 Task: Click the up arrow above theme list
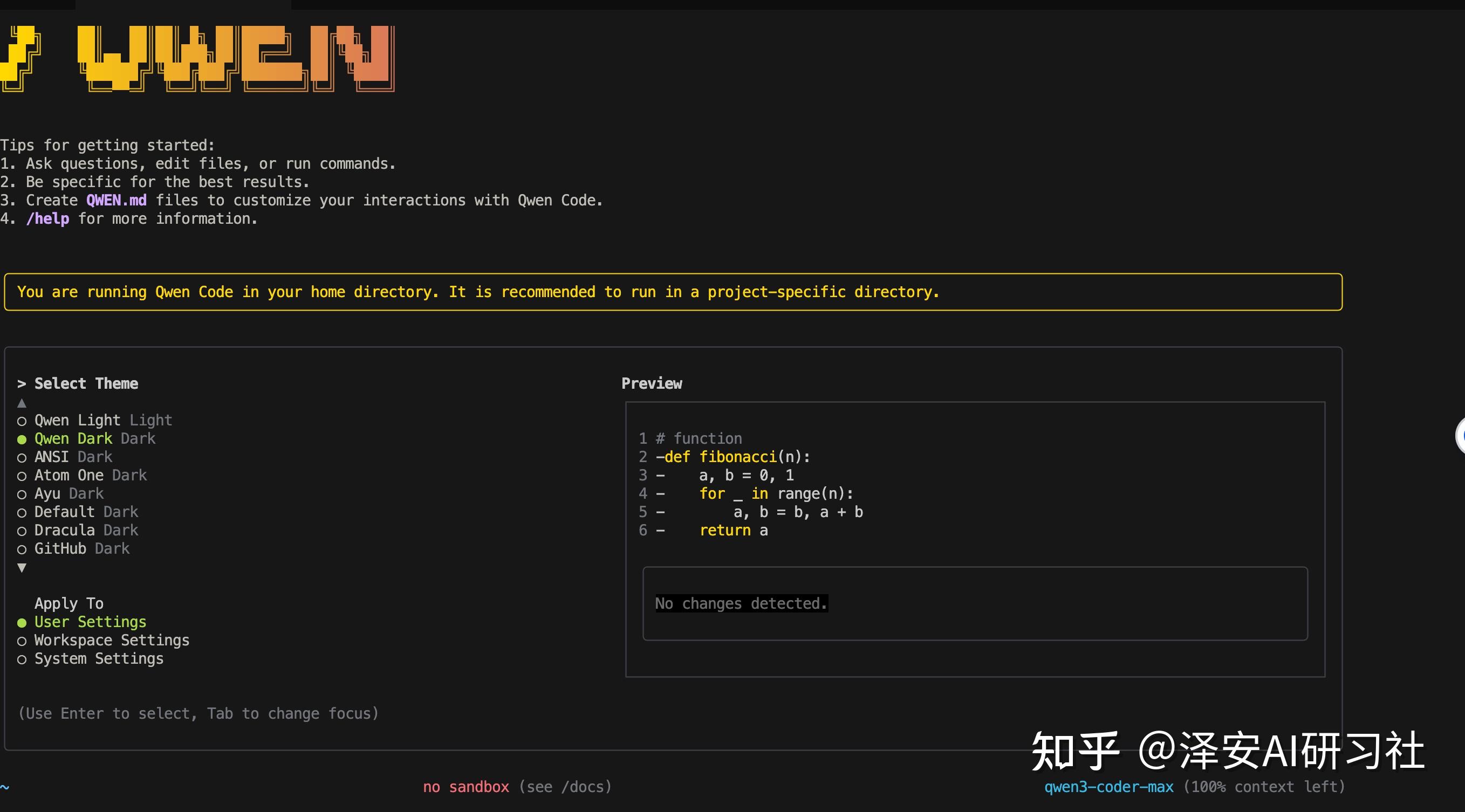22,403
